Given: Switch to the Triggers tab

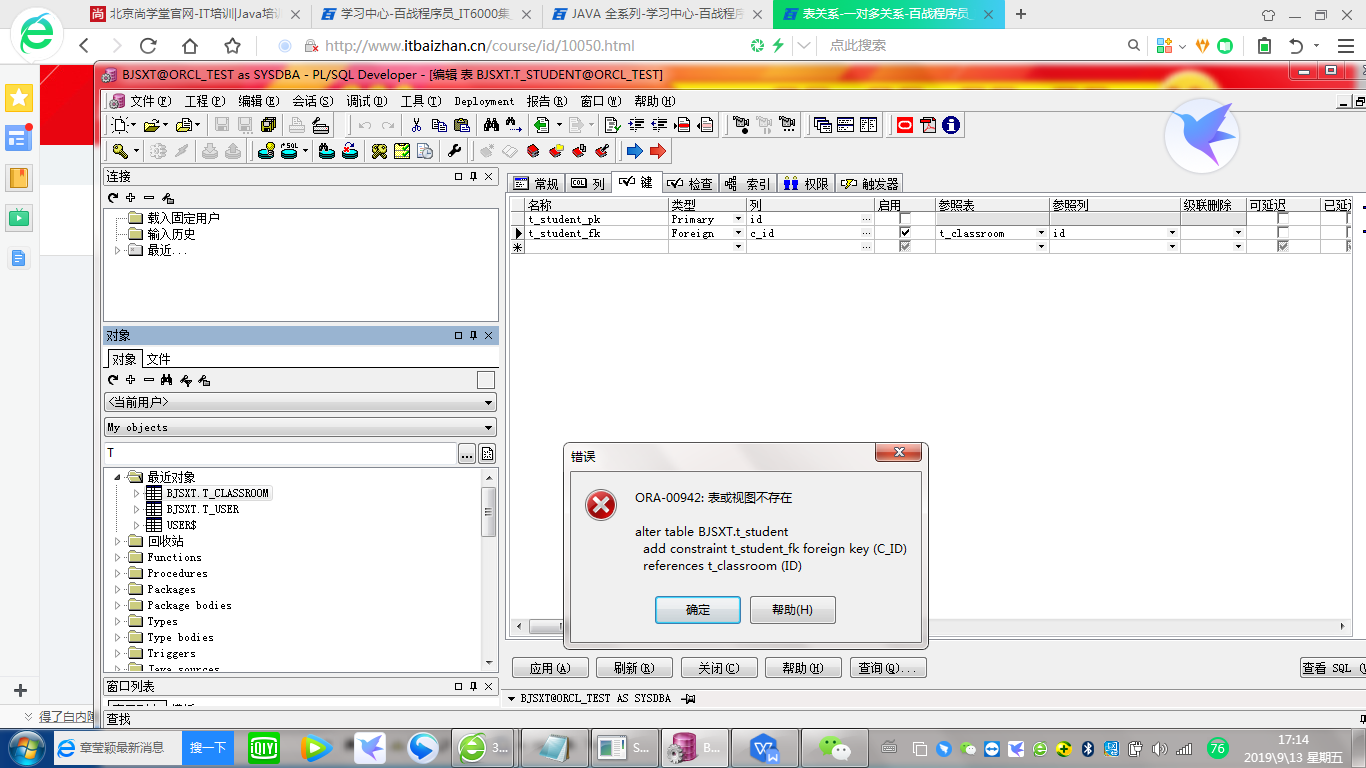Looking at the screenshot, I should tap(870, 183).
